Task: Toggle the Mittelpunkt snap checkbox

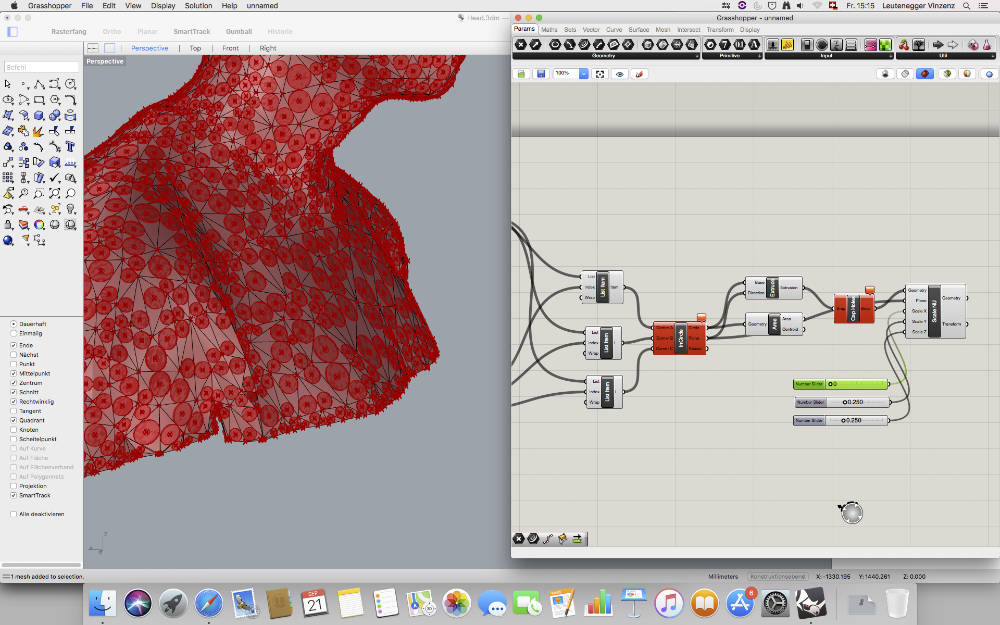Action: point(13,374)
